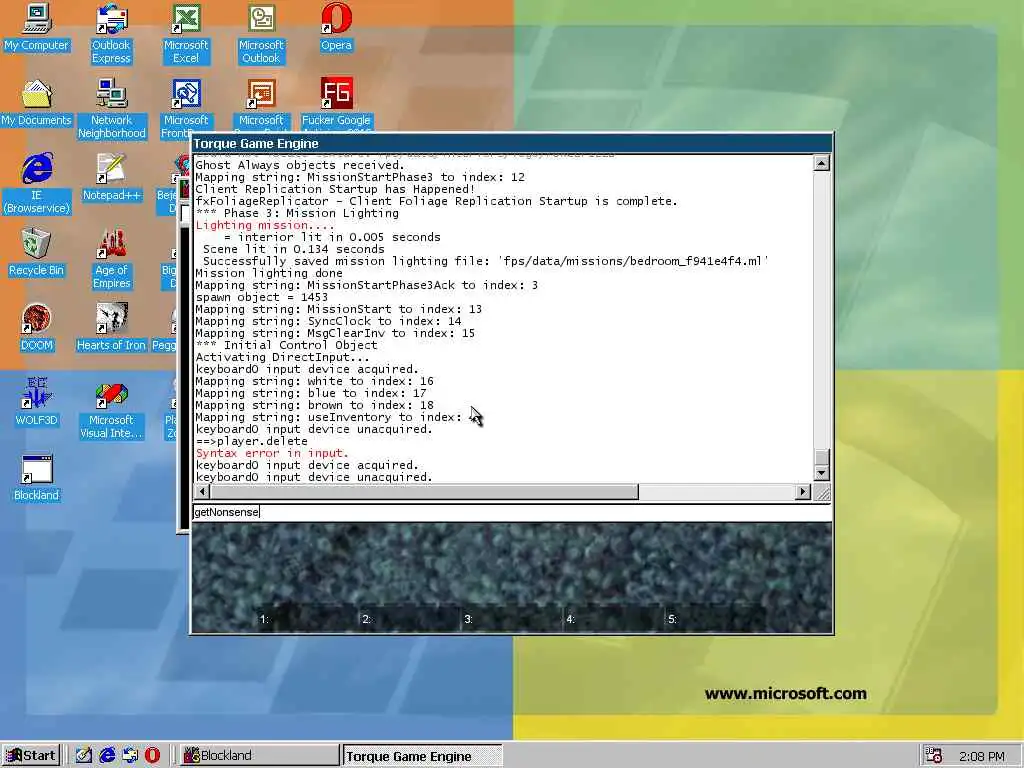Click system tray scheduler icon

pyautogui.click(x=934, y=756)
